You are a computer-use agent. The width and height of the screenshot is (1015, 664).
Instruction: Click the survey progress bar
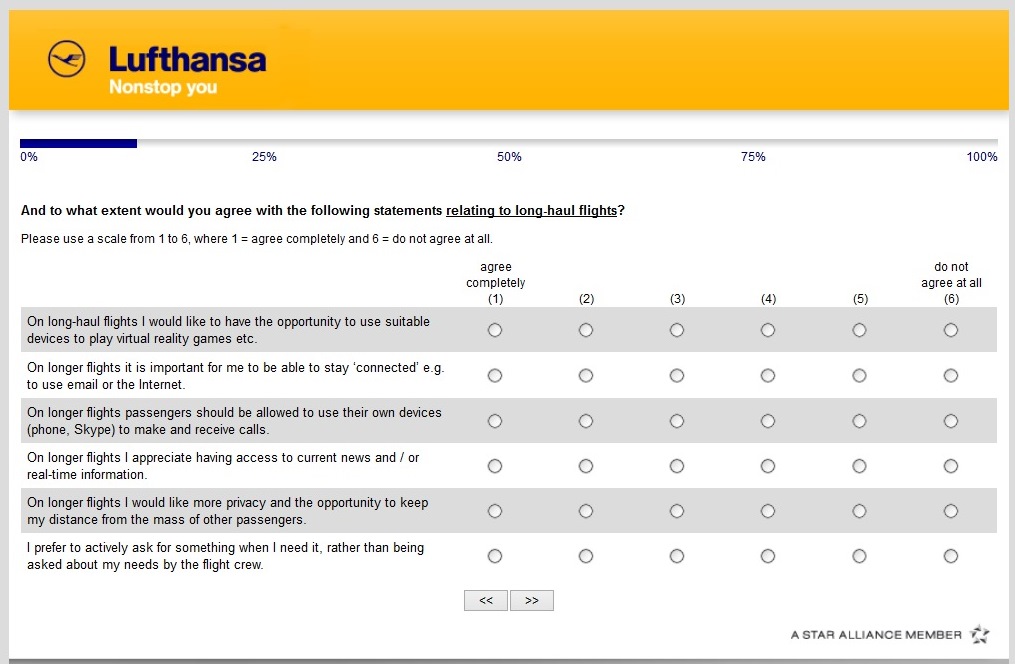click(508, 143)
